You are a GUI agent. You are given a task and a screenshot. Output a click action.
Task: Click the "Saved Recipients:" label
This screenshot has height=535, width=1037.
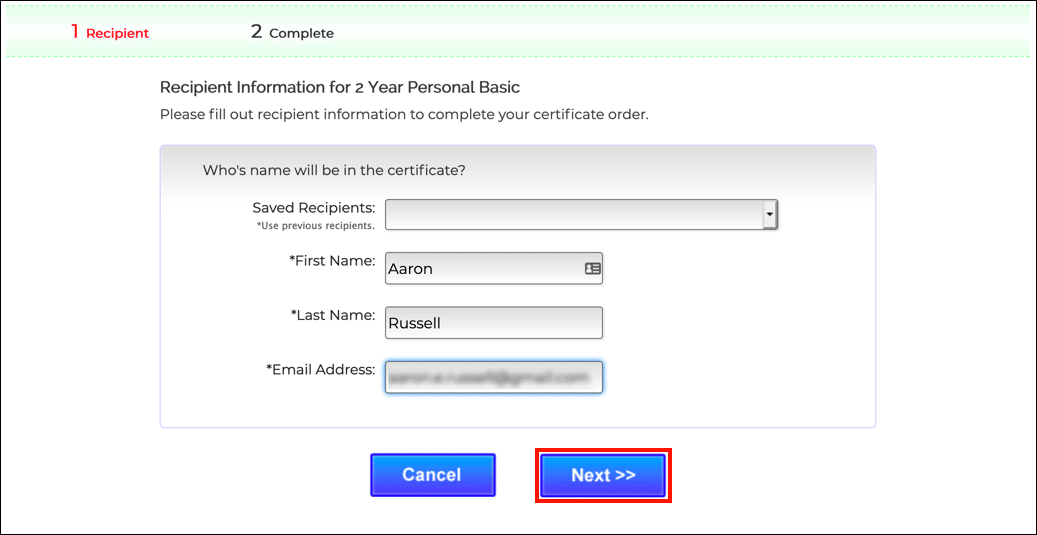coord(314,208)
